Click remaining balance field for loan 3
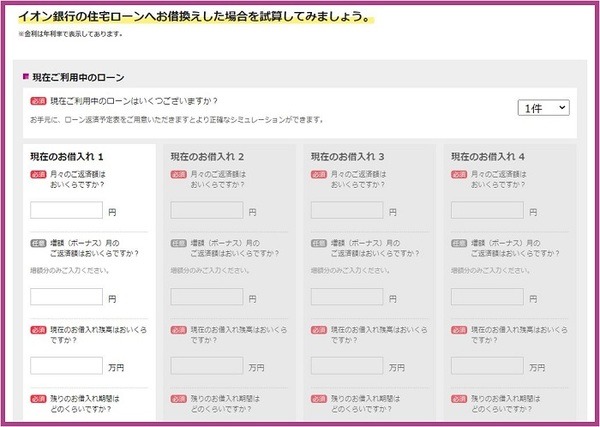 (347, 365)
